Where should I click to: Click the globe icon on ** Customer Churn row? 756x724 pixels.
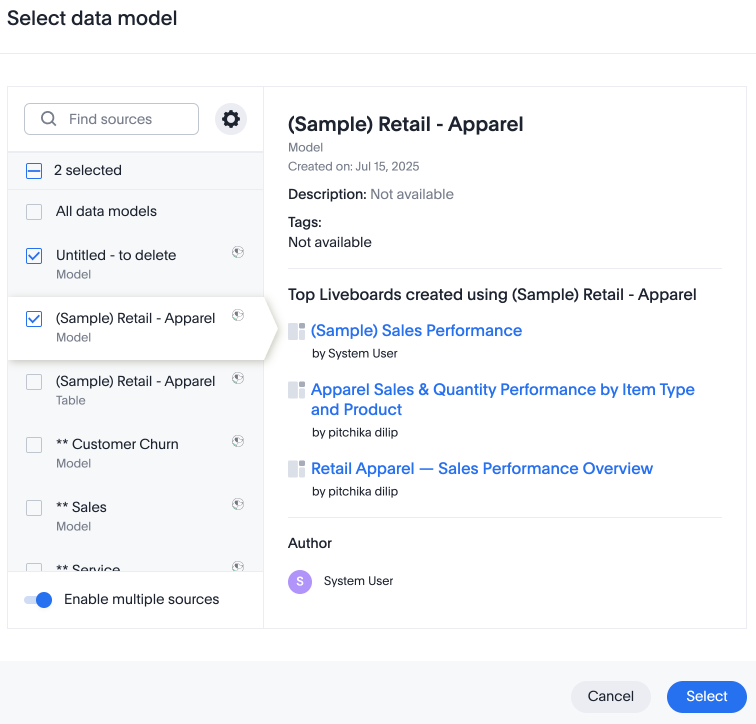238,441
